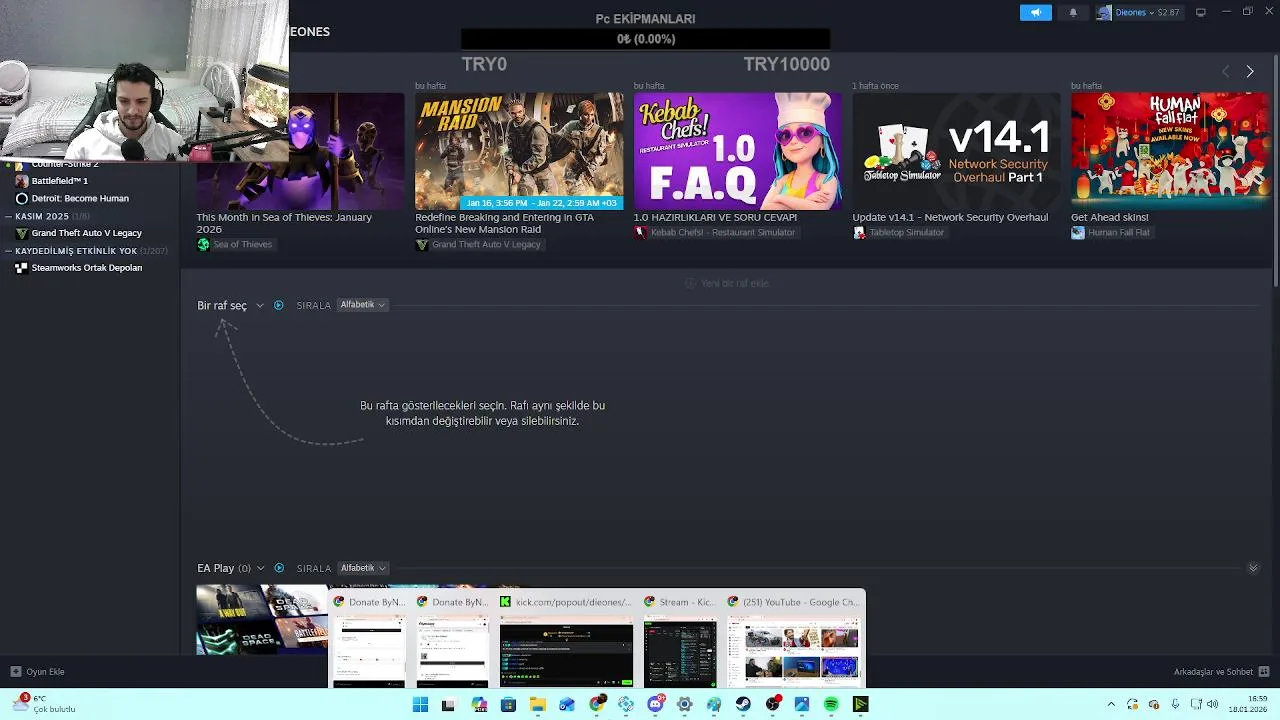Image resolution: width=1280 pixels, height=720 pixels.
Task: Open the taskbar clock and date
Action: [x=1248, y=704]
